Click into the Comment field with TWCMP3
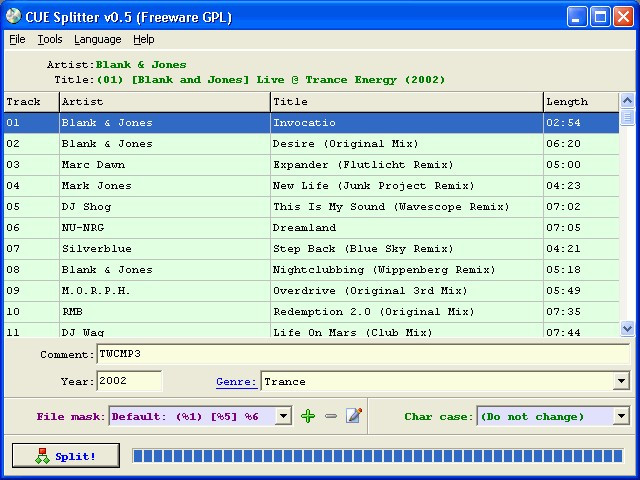Viewport: 640px width, 480px height. (x=363, y=354)
